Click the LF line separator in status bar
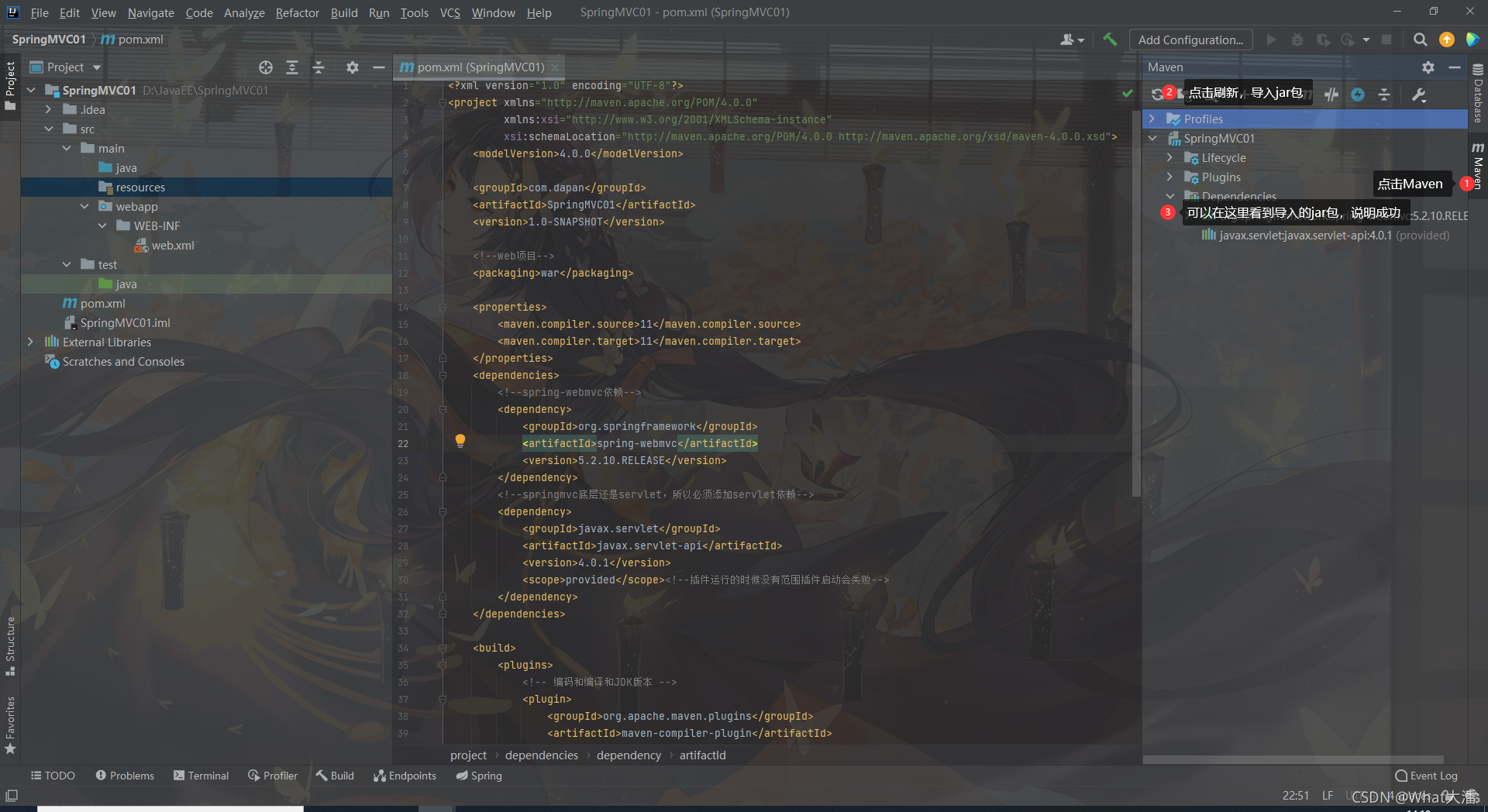1488x812 pixels. coord(1328,796)
